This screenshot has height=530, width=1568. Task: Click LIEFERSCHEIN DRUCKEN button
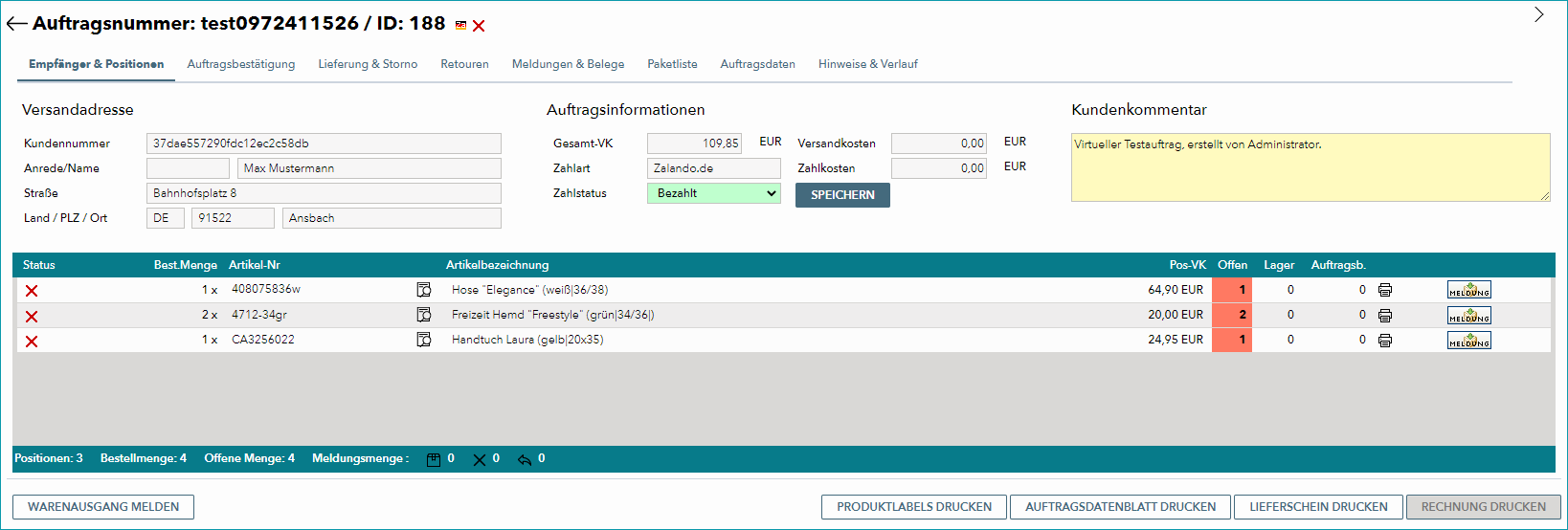(x=1318, y=507)
